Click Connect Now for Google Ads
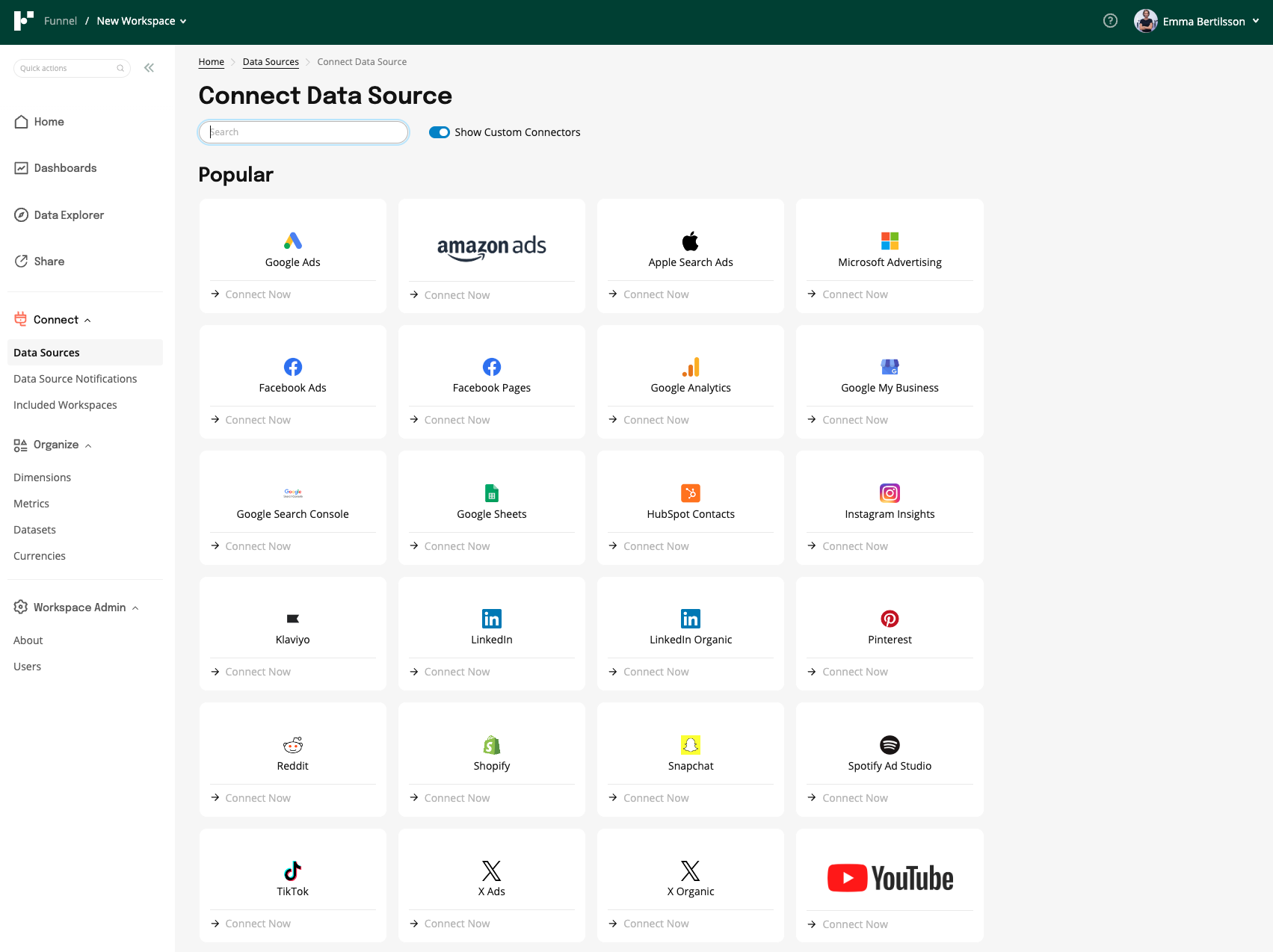The width and height of the screenshot is (1273, 952). tap(251, 294)
